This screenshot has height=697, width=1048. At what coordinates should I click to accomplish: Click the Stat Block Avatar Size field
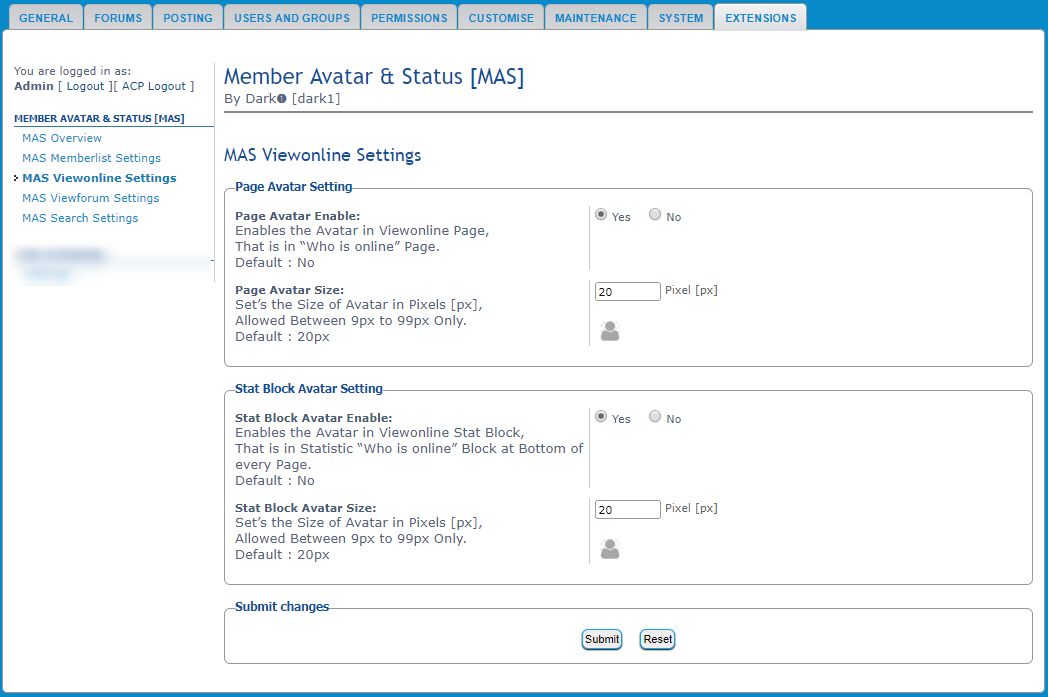(627, 510)
